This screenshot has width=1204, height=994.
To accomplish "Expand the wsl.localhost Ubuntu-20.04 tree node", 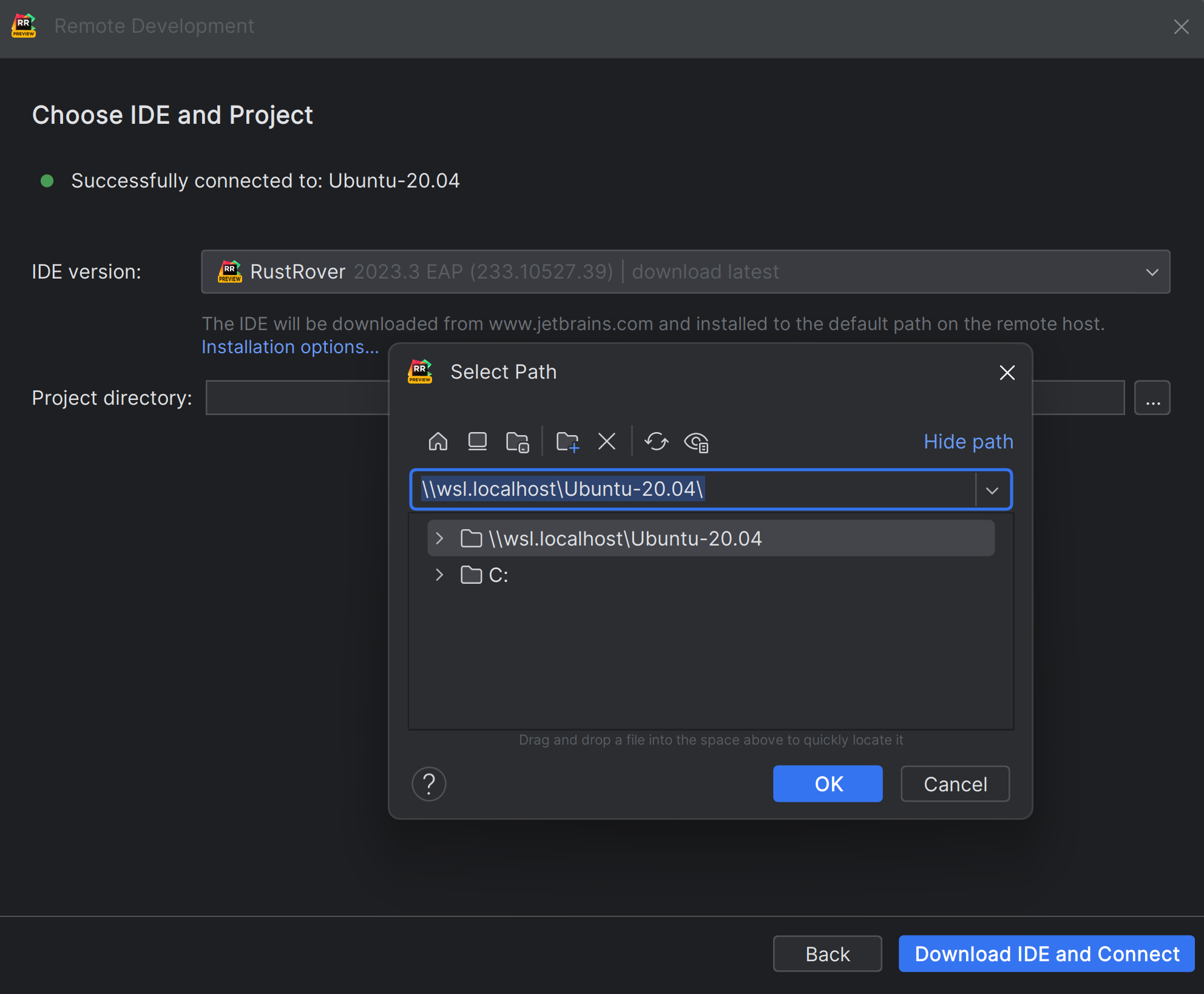I will [x=440, y=538].
